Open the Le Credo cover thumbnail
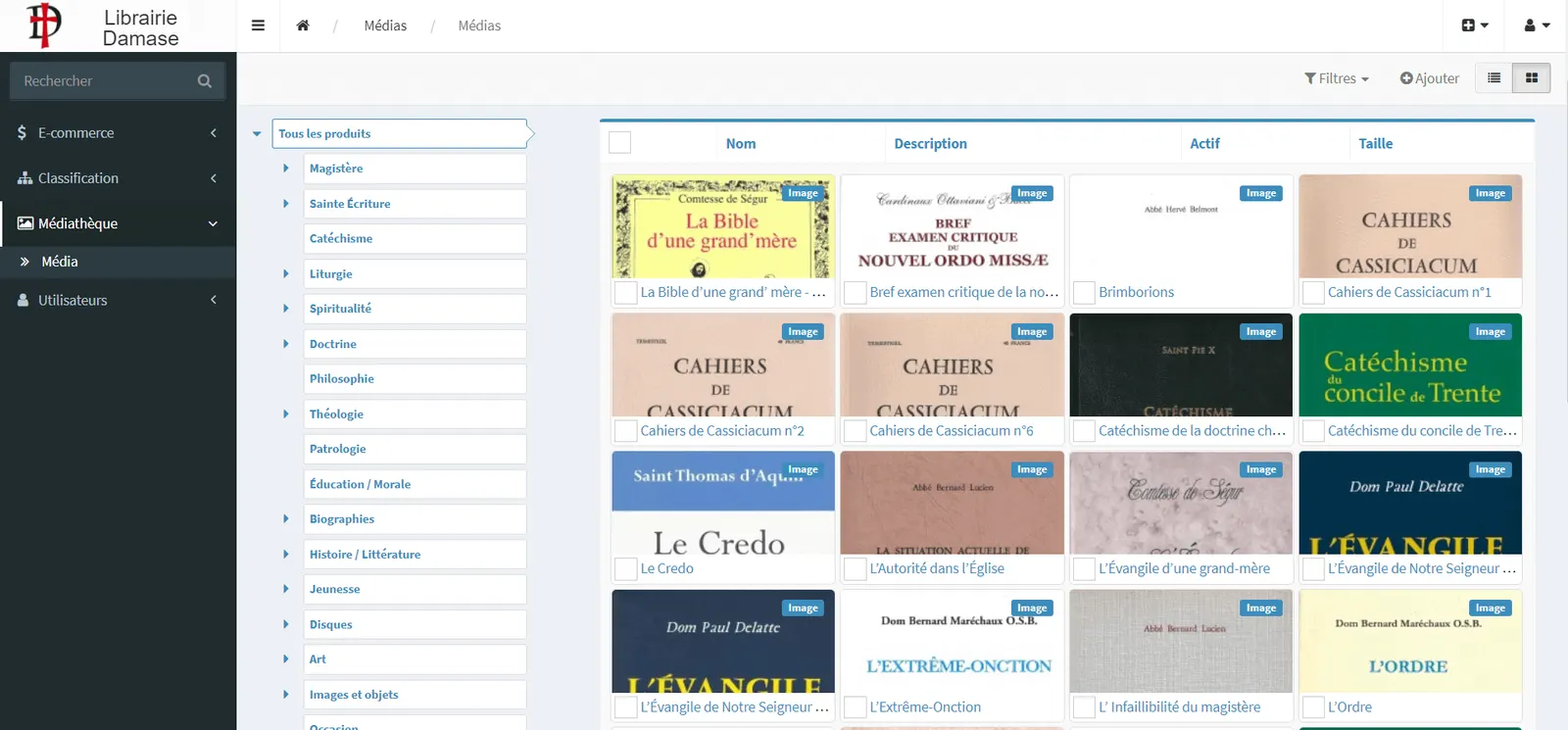The width and height of the screenshot is (1568, 730). tap(723, 504)
